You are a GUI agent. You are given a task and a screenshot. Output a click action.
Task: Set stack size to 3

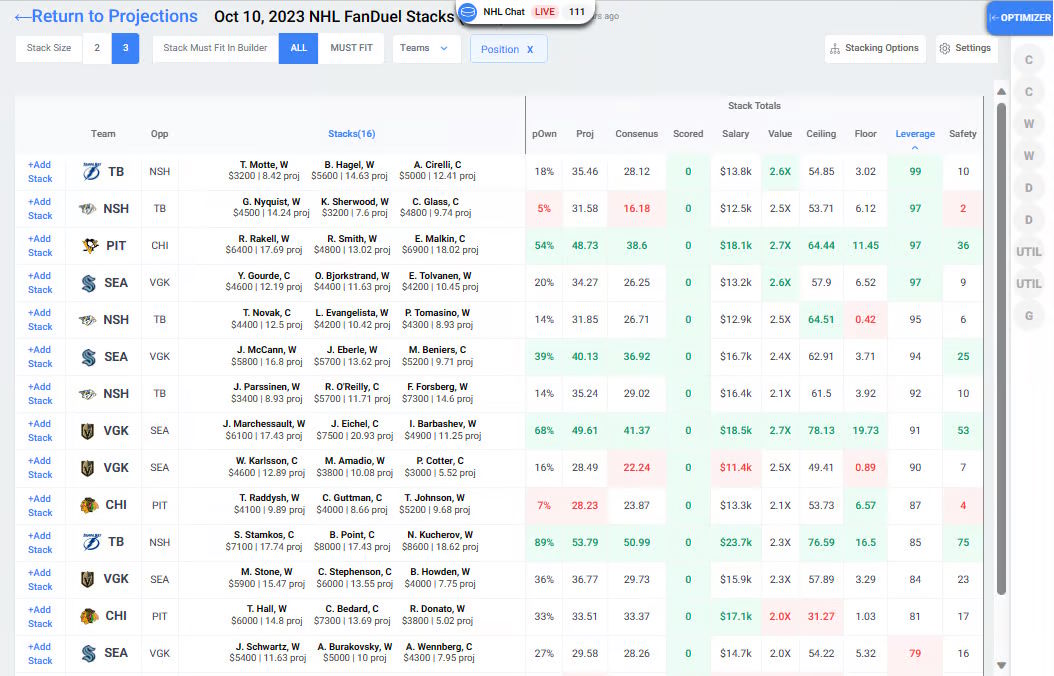click(125, 48)
